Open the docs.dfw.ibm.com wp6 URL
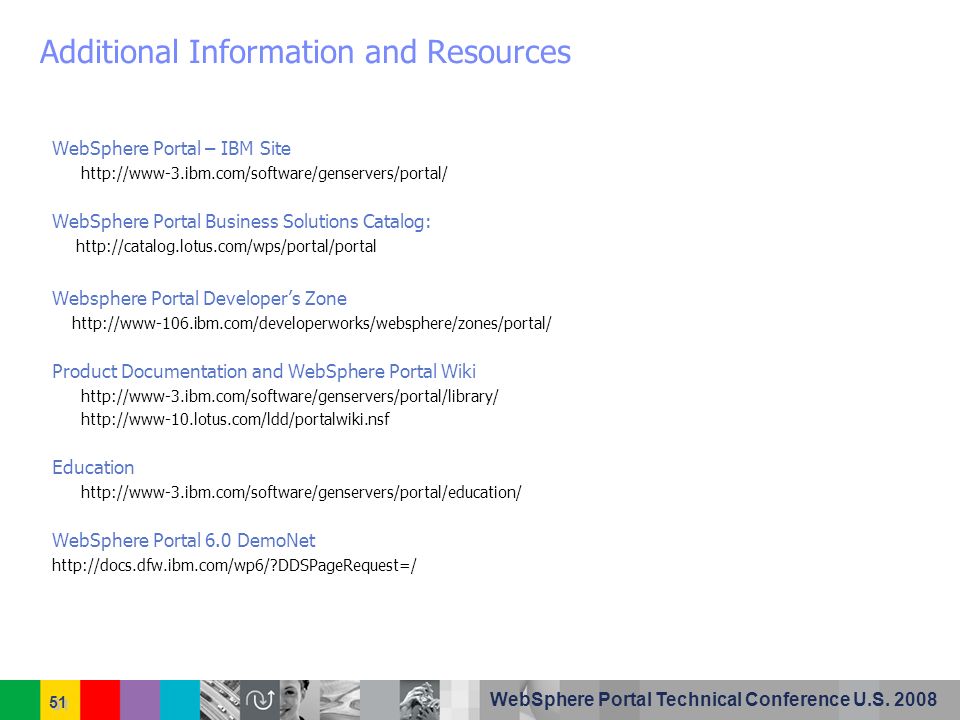This screenshot has width=960, height=720. tap(234, 565)
